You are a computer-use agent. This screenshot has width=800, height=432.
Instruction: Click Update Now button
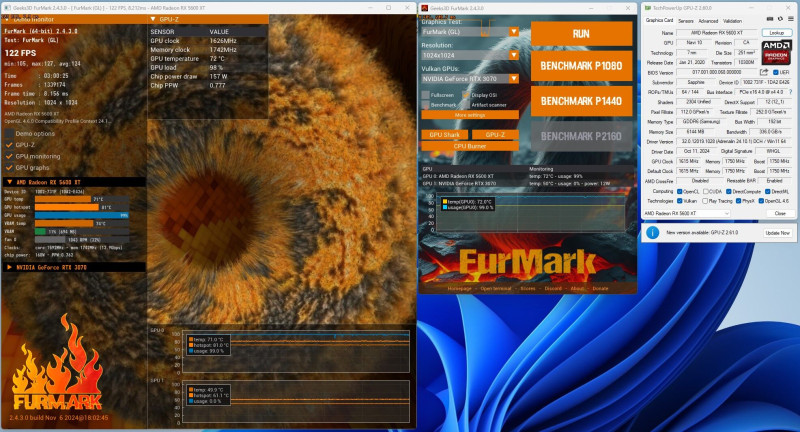[x=778, y=233]
